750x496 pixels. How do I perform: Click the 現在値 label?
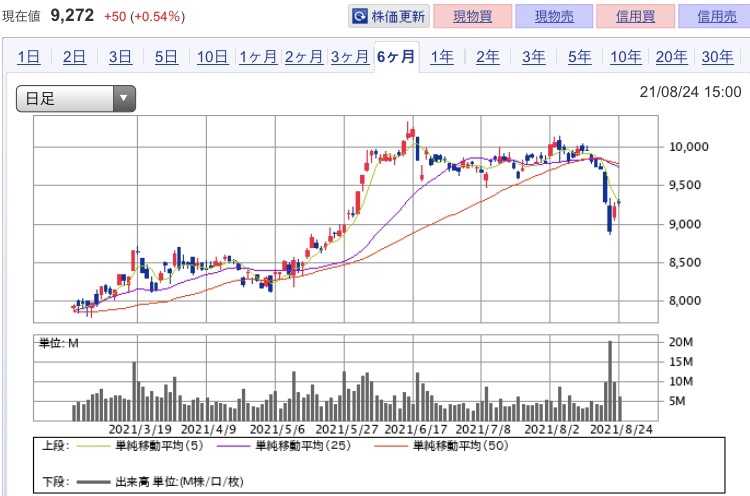pos(21,17)
